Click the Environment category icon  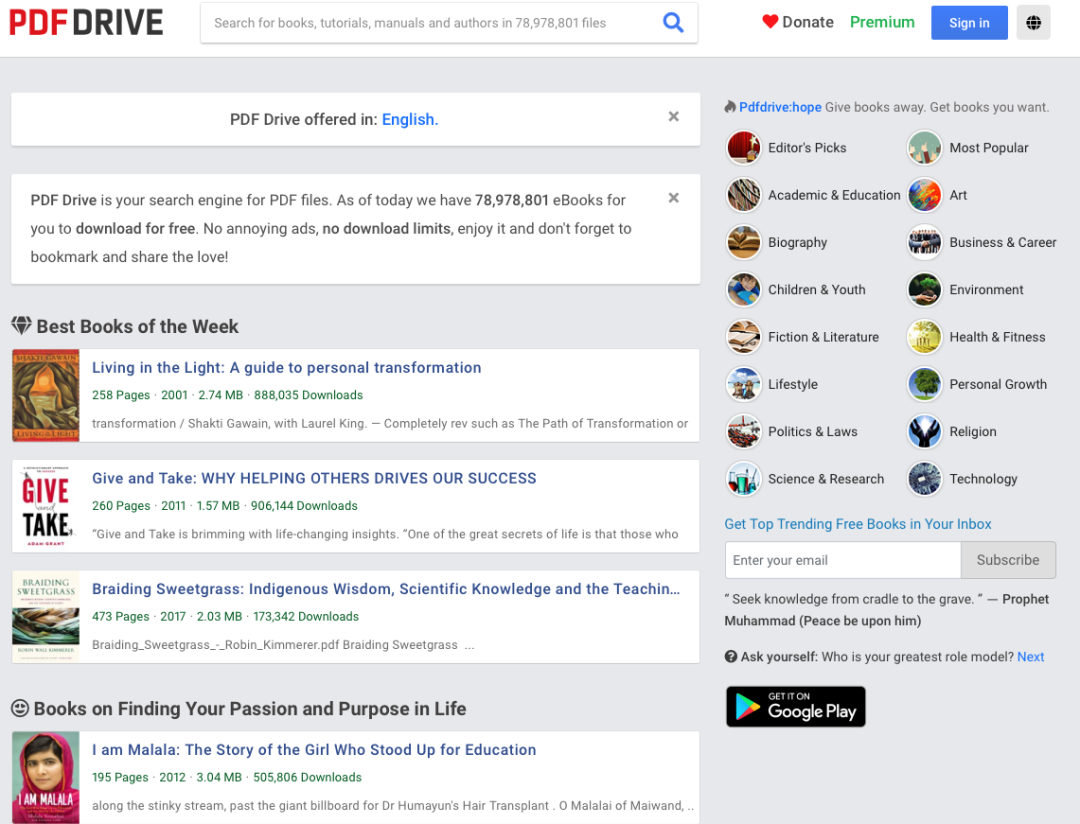coord(924,289)
